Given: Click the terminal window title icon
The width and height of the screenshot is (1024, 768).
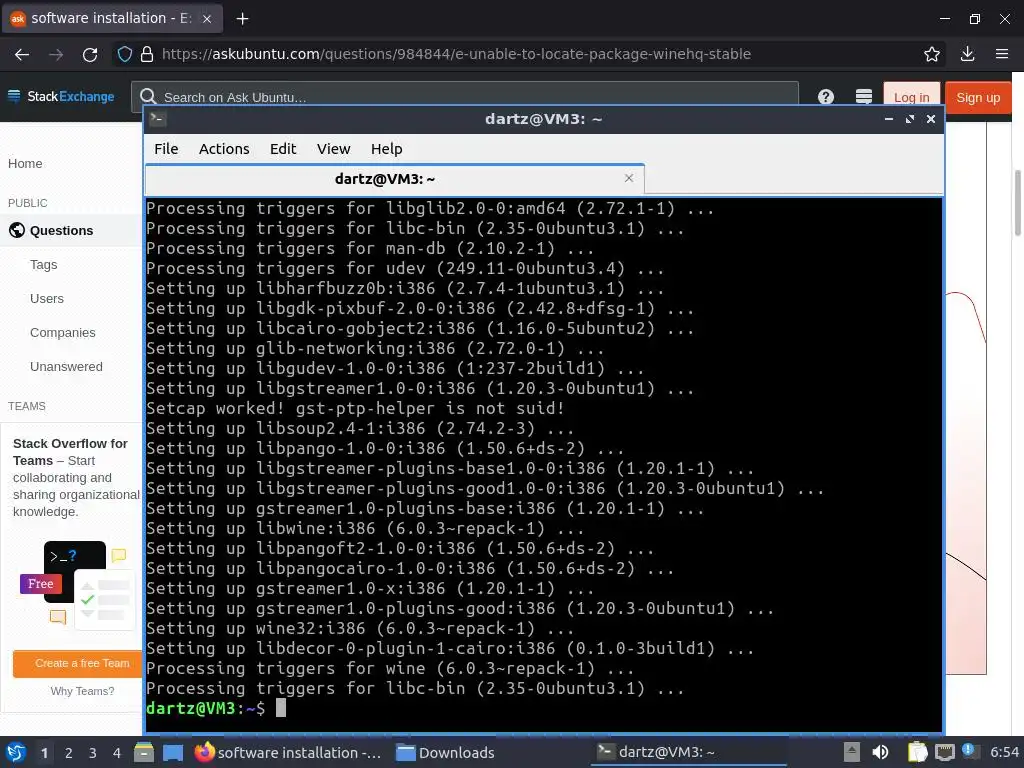Looking at the screenshot, I should pos(157,119).
